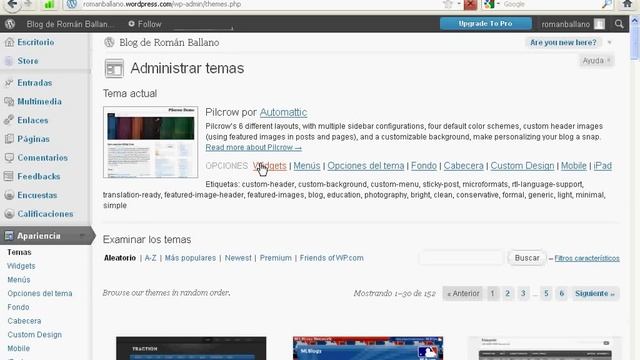Open Store in the sidebar
Viewport: 640px width, 360px height.
click(x=28, y=61)
